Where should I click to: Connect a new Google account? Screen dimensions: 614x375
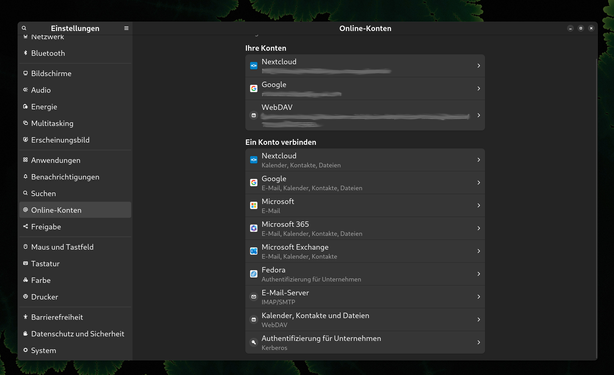pyautogui.click(x=365, y=182)
